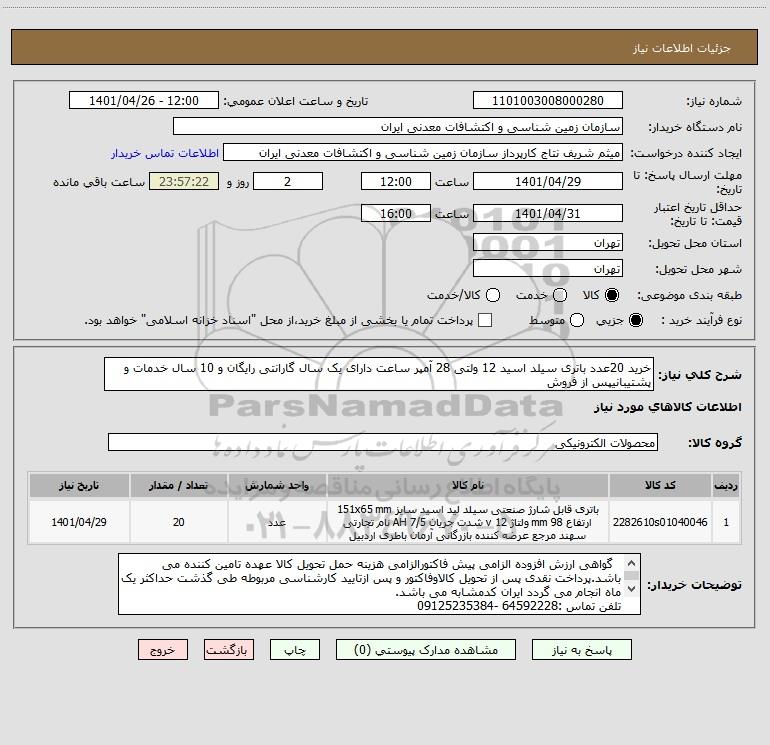This screenshot has height=745, width=770.
Task: Click the نام کالا column header
Action: click(x=468, y=485)
